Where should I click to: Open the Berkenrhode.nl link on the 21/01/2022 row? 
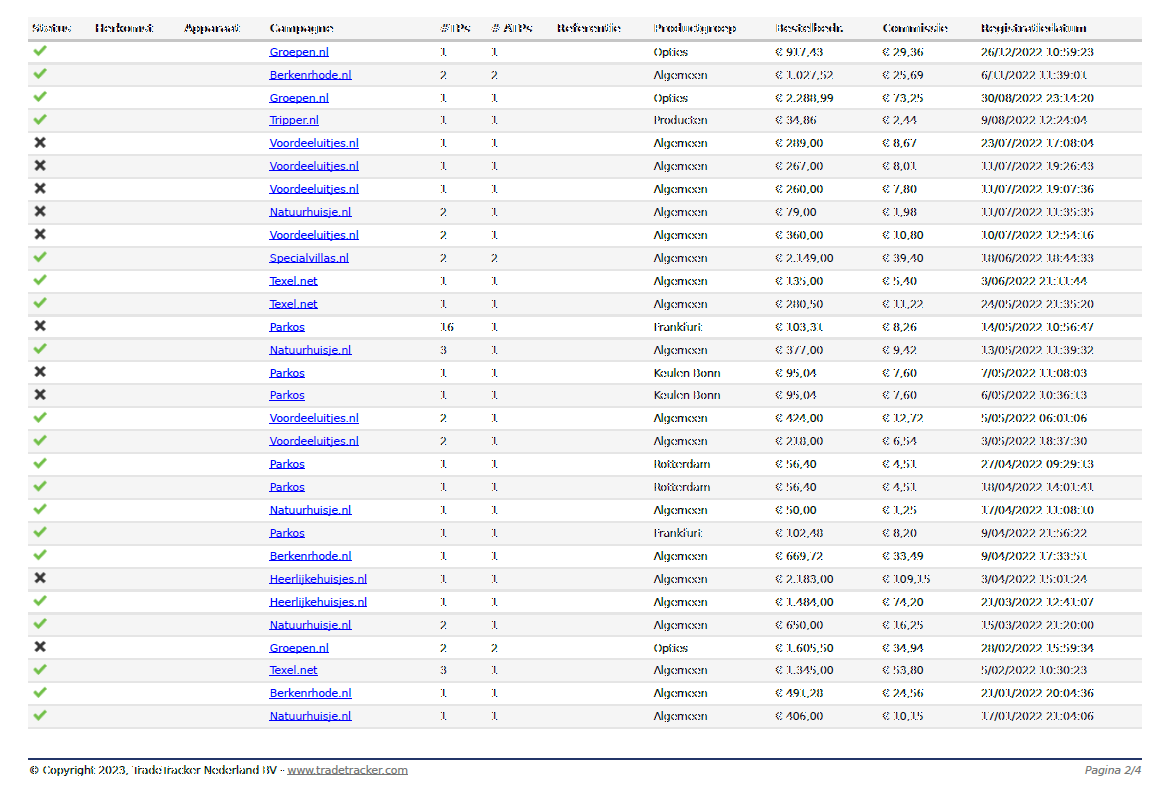click(x=310, y=693)
